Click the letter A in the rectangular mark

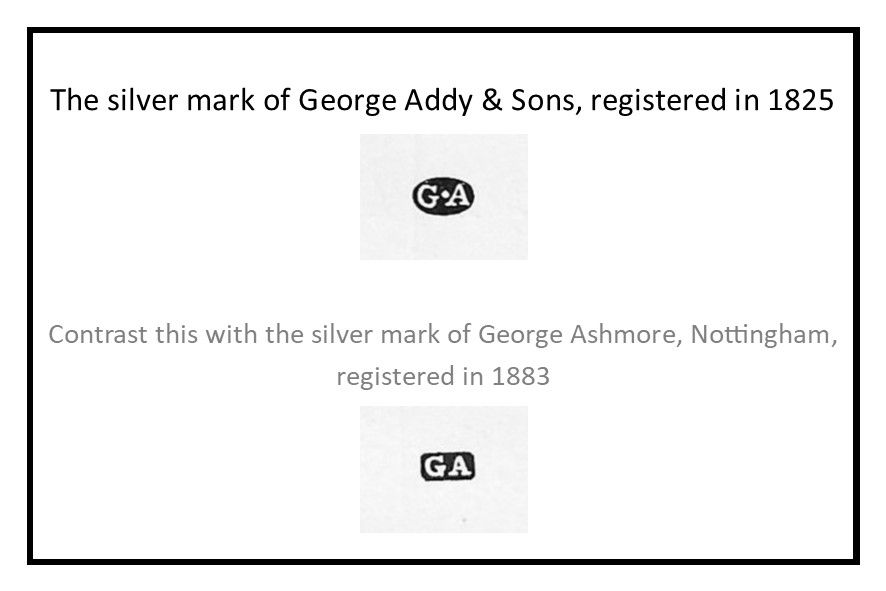pyautogui.click(x=459, y=467)
